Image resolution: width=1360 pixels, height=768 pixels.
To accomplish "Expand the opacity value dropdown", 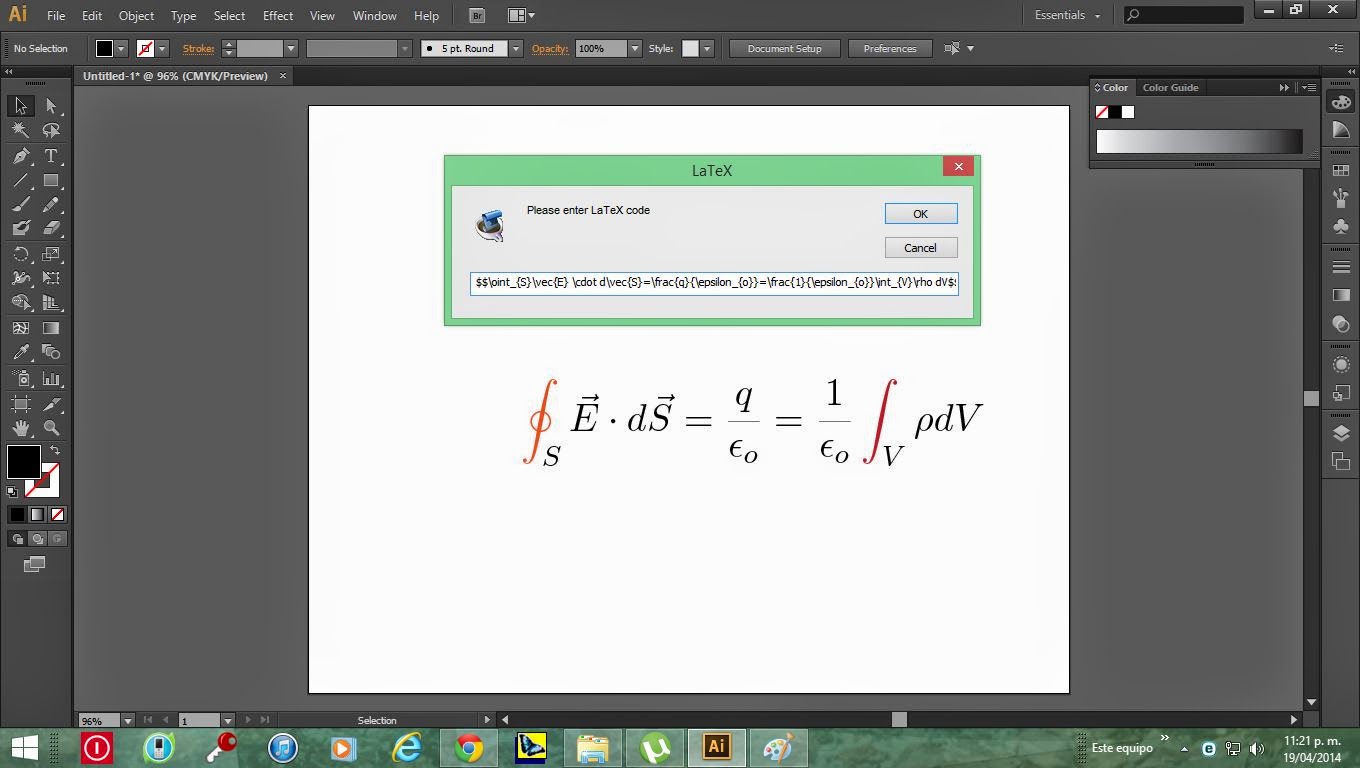I will (x=634, y=48).
